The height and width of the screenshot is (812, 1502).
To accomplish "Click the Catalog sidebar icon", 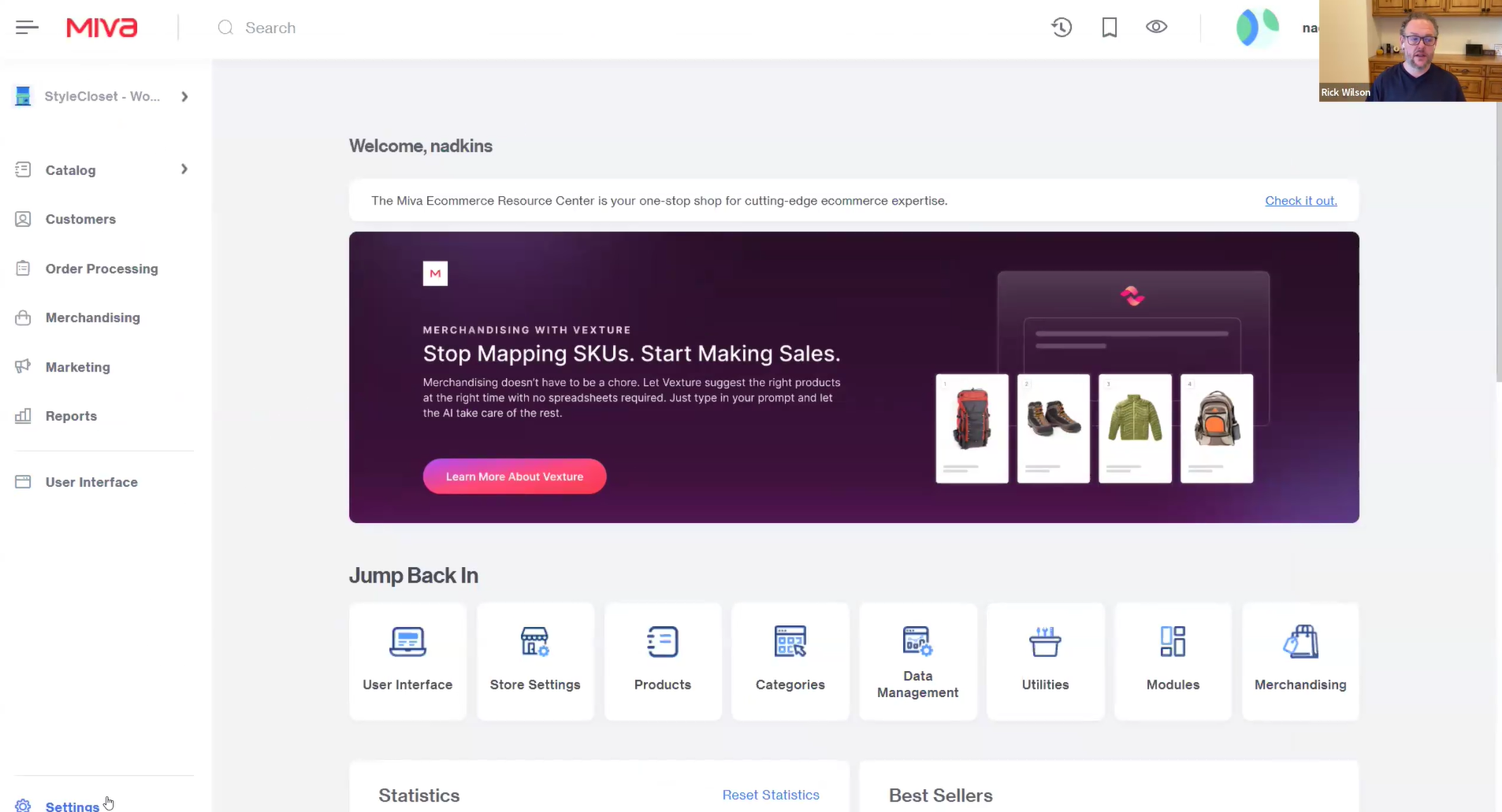I will [23, 169].
